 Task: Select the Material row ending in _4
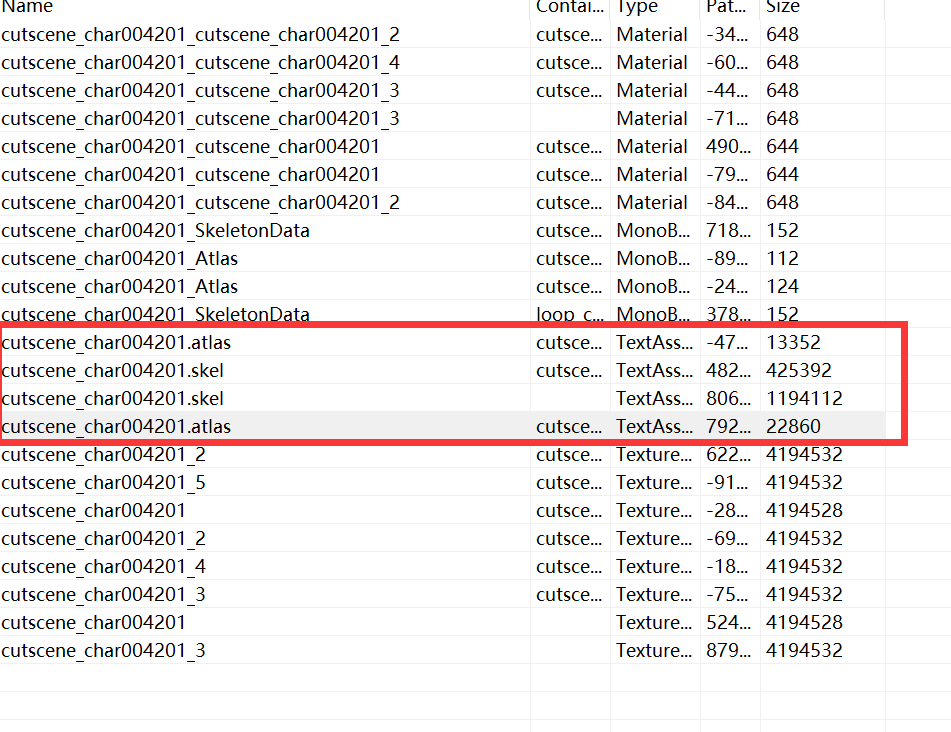tap(200, 62)
